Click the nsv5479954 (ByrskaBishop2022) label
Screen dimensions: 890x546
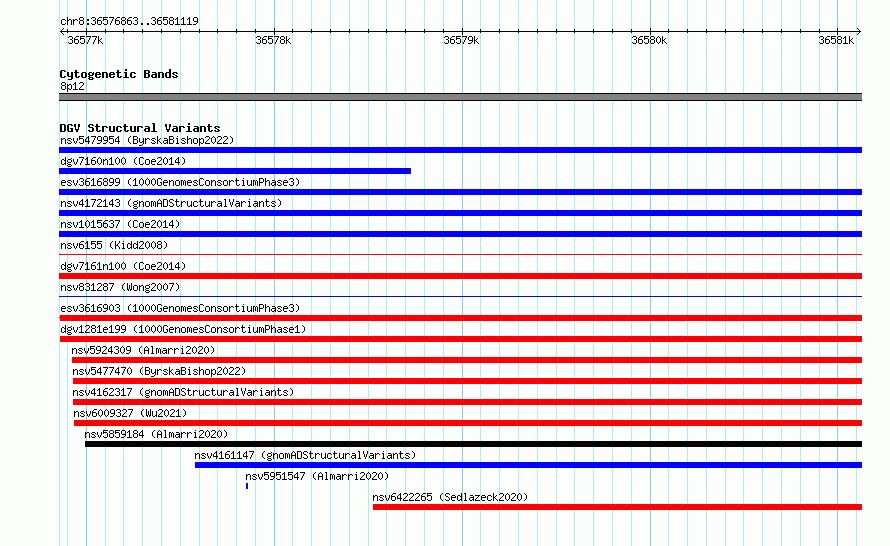tap(147, 140)
